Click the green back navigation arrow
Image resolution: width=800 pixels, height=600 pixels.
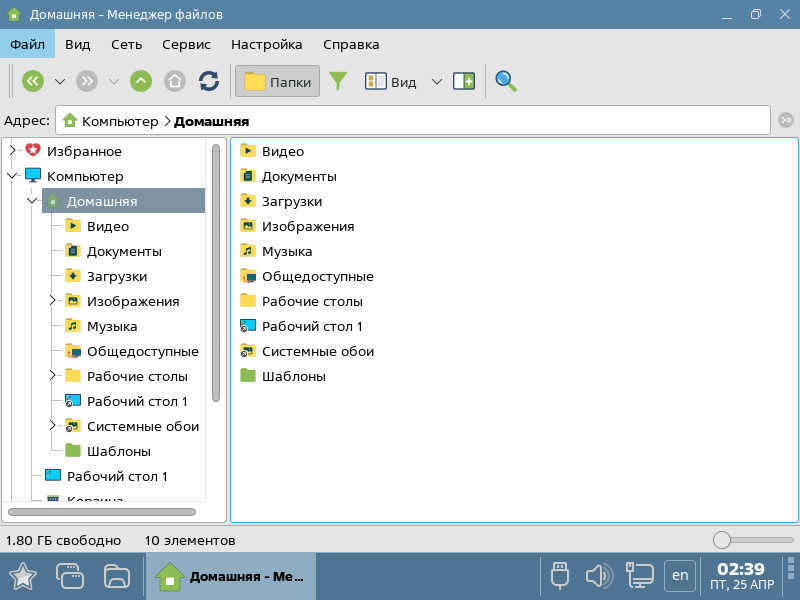click(33, 81)
